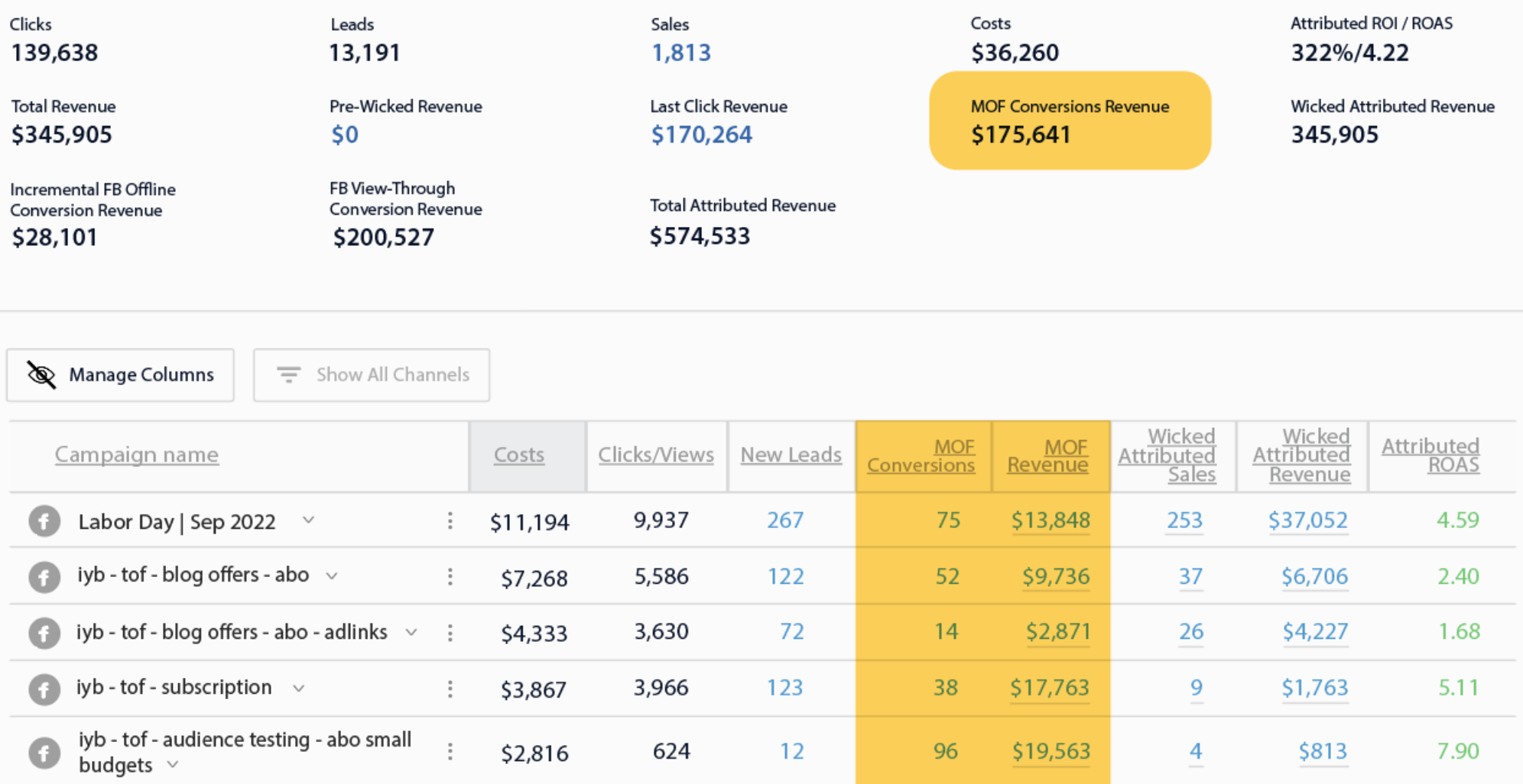Open three-dot menu for audience testing row

pyautogui.click(x=450, y=752)
